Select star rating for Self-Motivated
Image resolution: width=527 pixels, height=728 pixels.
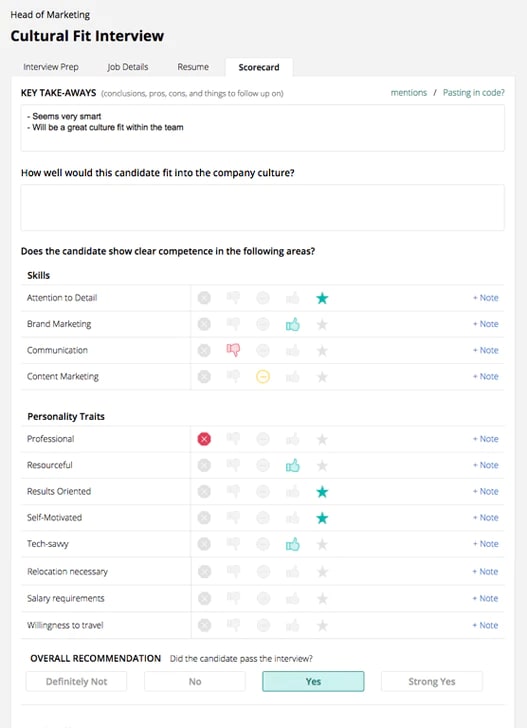(322, 518)
